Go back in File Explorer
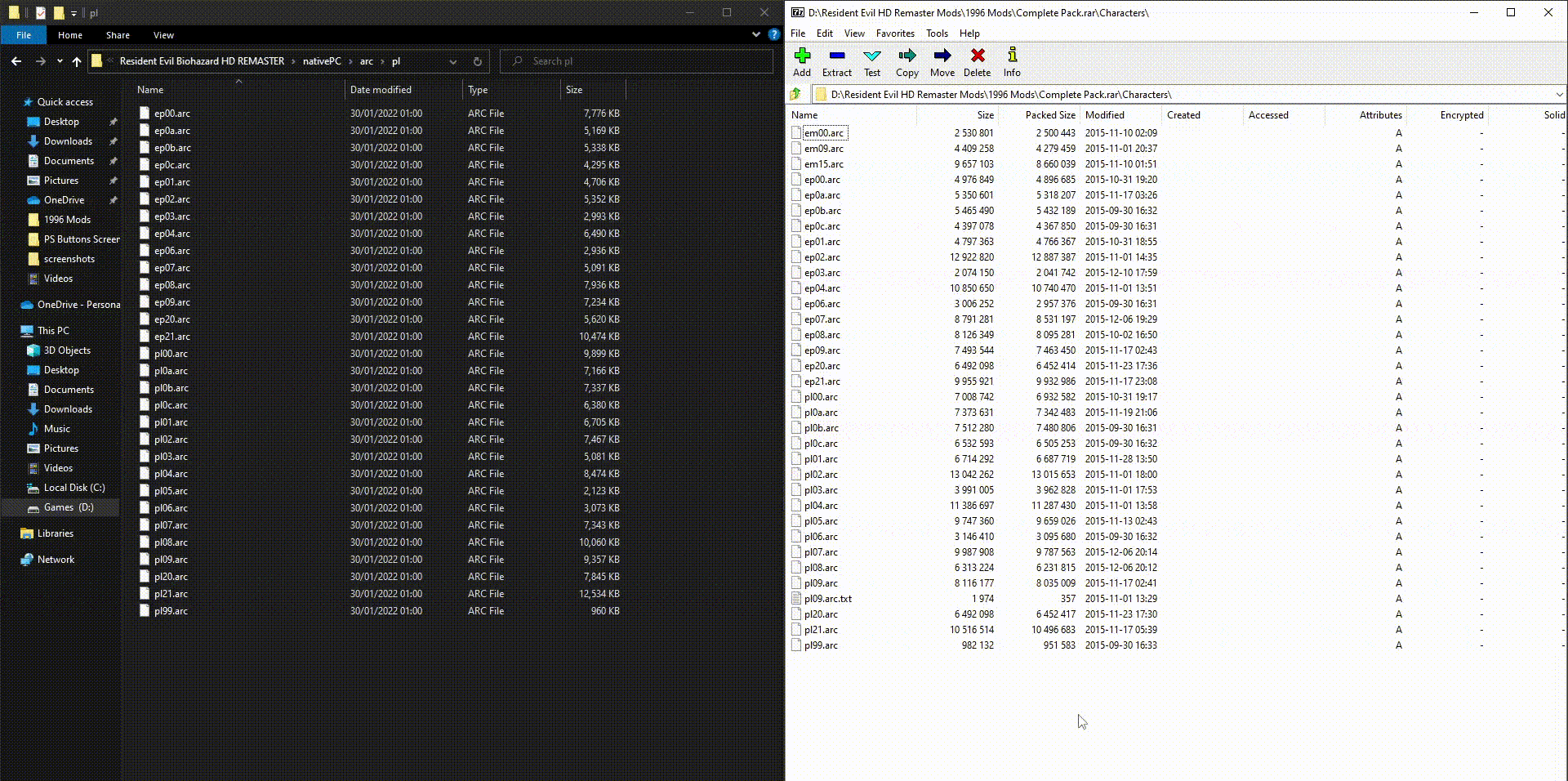 [16, 61]
